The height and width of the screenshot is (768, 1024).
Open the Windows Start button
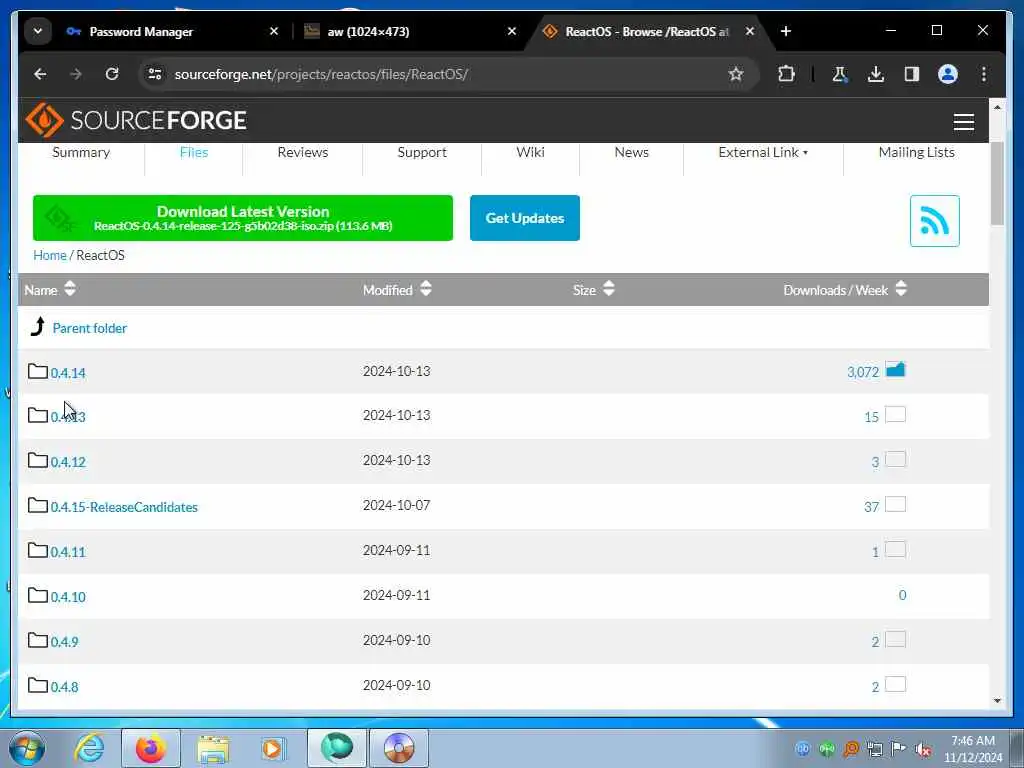click(x=27, y=748)
